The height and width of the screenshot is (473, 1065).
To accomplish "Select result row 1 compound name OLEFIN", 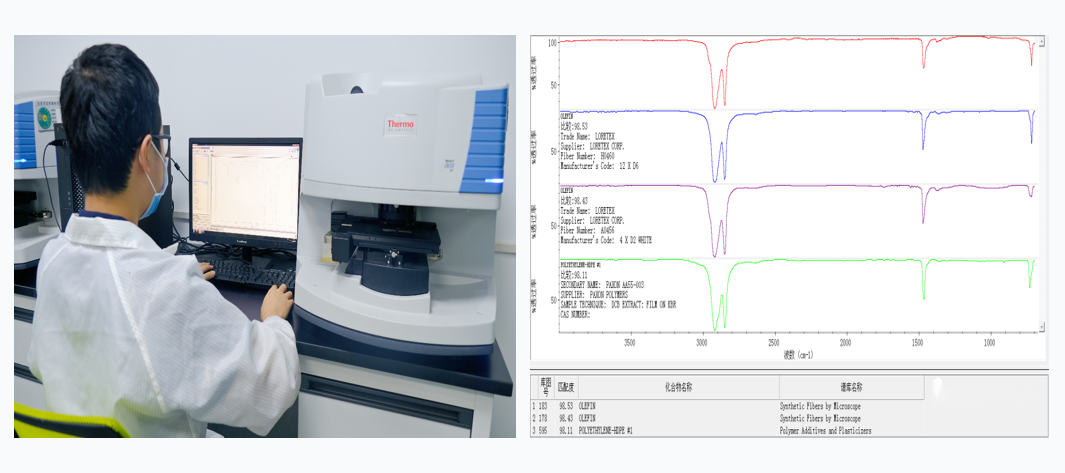I will click(591, 407).
